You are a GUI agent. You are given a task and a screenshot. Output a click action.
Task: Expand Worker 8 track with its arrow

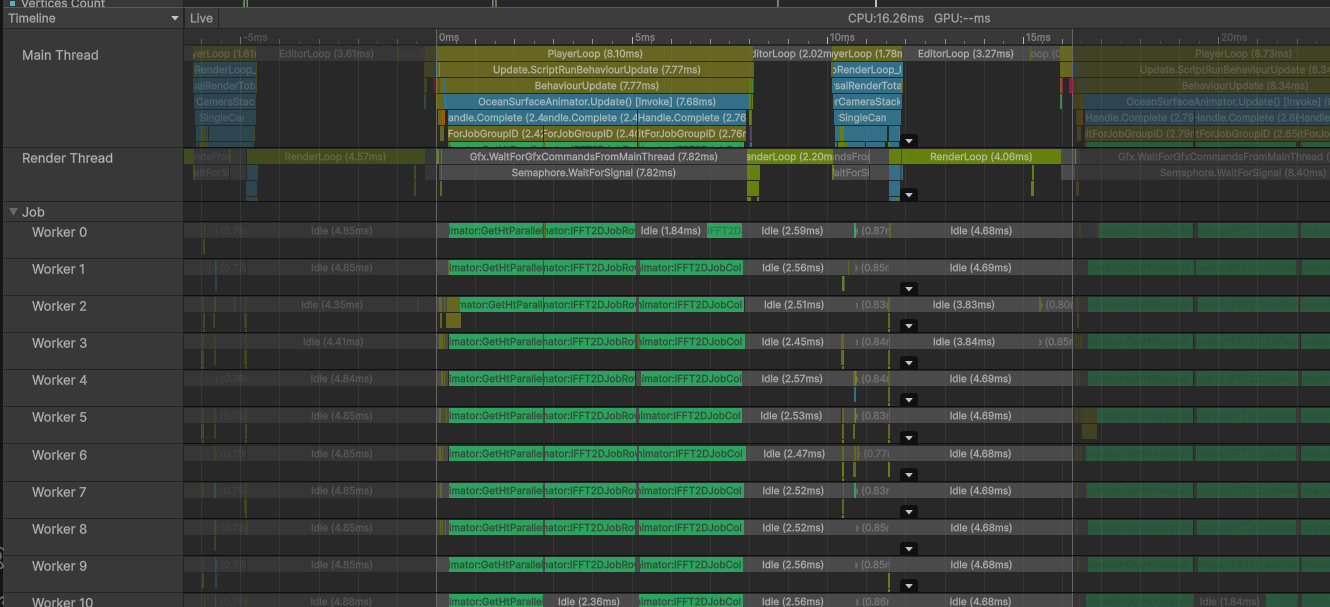[x=909, y=548]
